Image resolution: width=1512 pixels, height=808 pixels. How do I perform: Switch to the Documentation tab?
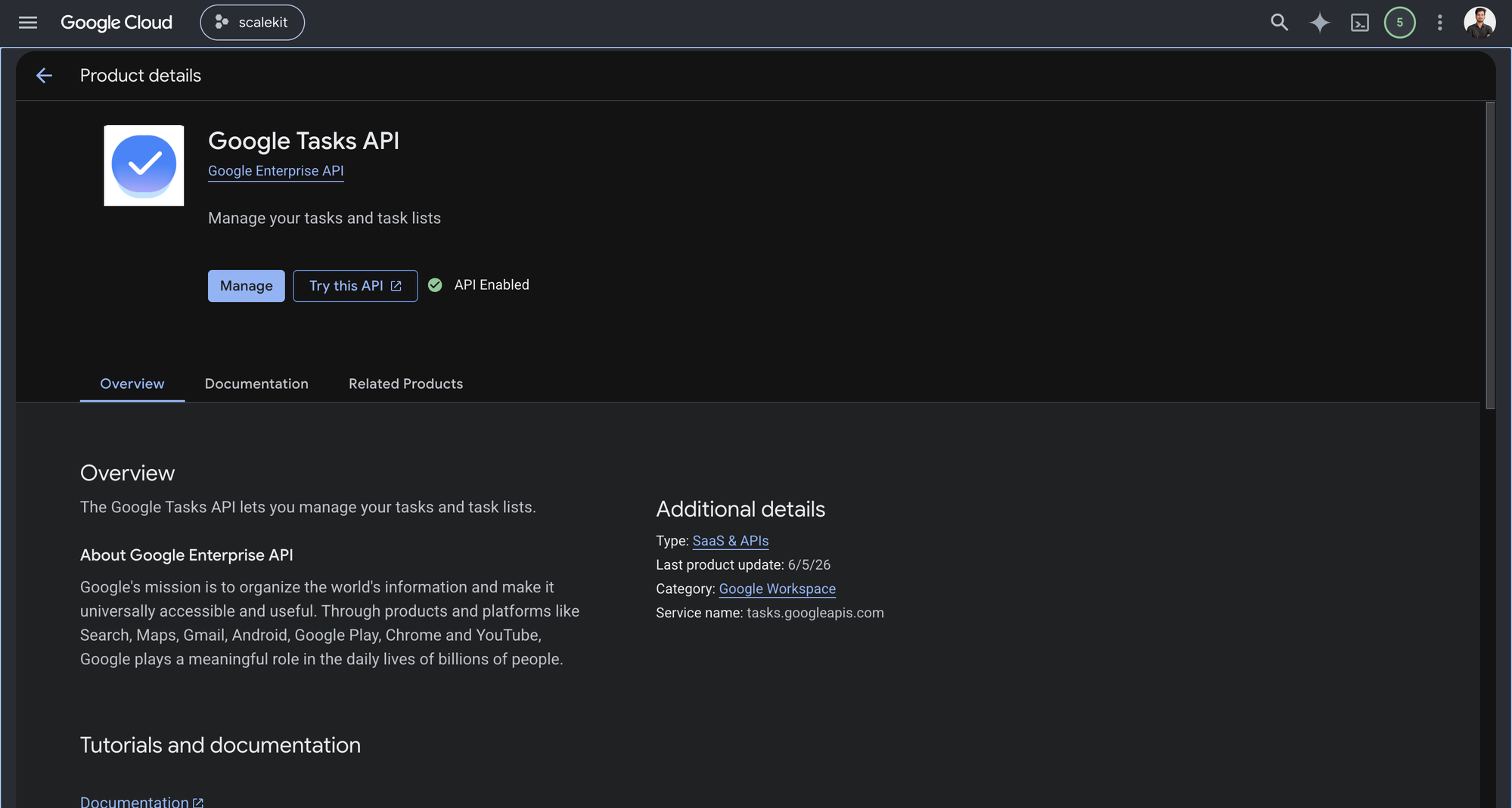(256, 384)
